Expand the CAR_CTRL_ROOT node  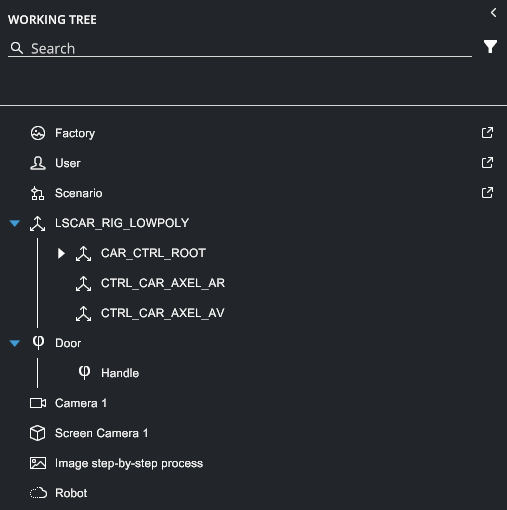[x=61, y=253]
